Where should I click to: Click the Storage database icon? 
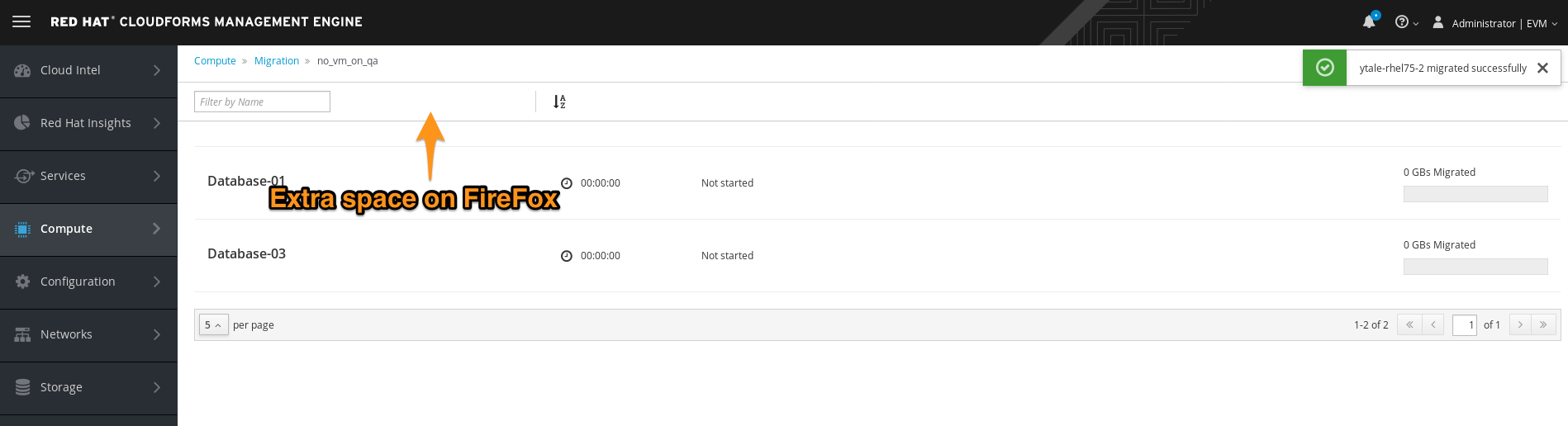pos(22,387)
